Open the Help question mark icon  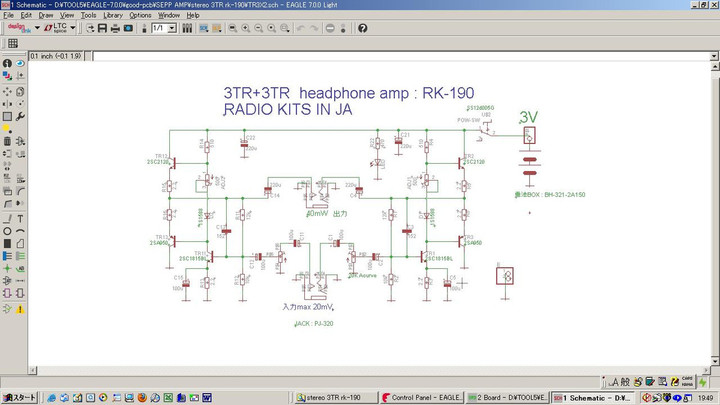point(362,28)
